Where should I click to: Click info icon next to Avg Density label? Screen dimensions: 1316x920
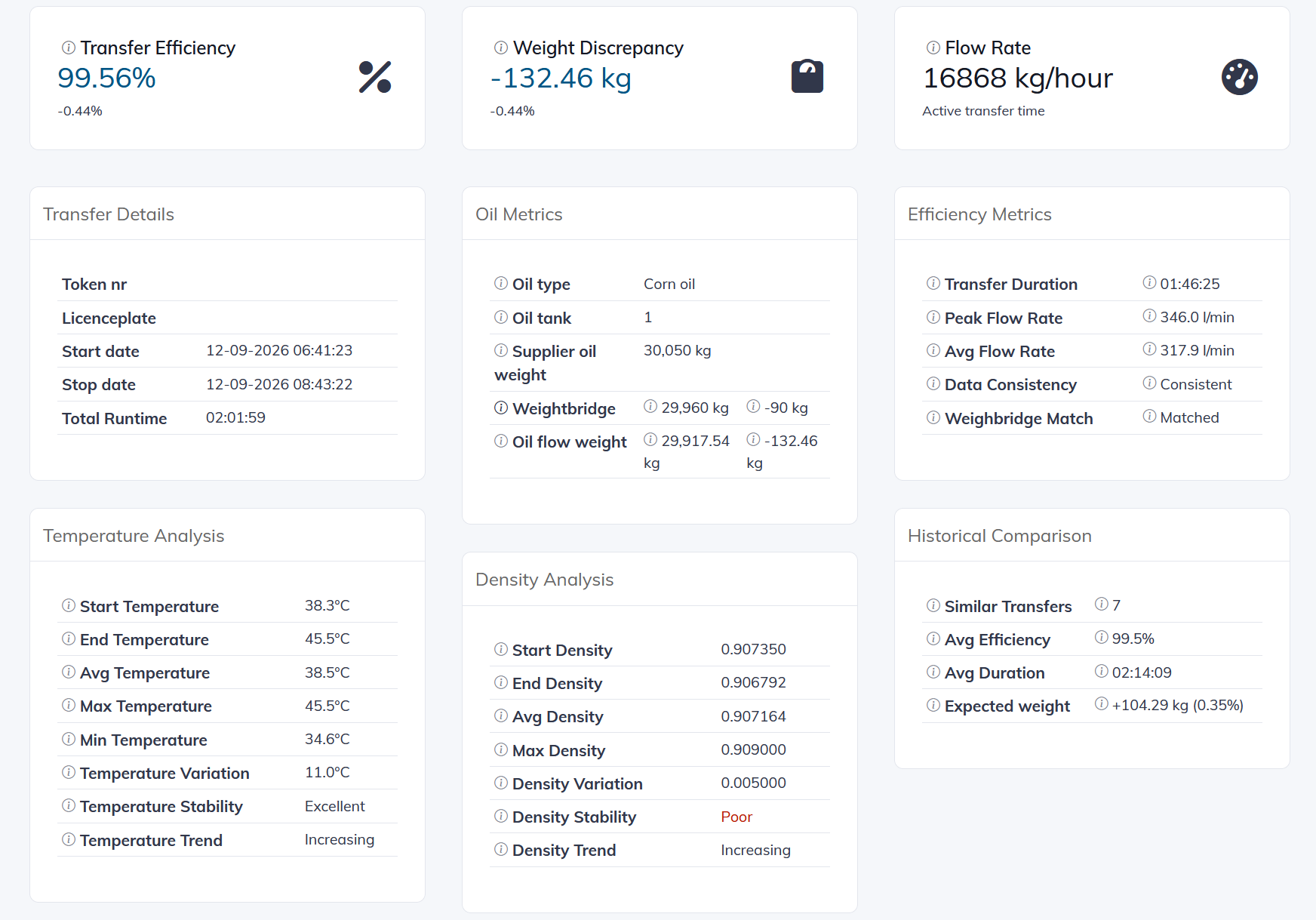(x=501, y=715)
